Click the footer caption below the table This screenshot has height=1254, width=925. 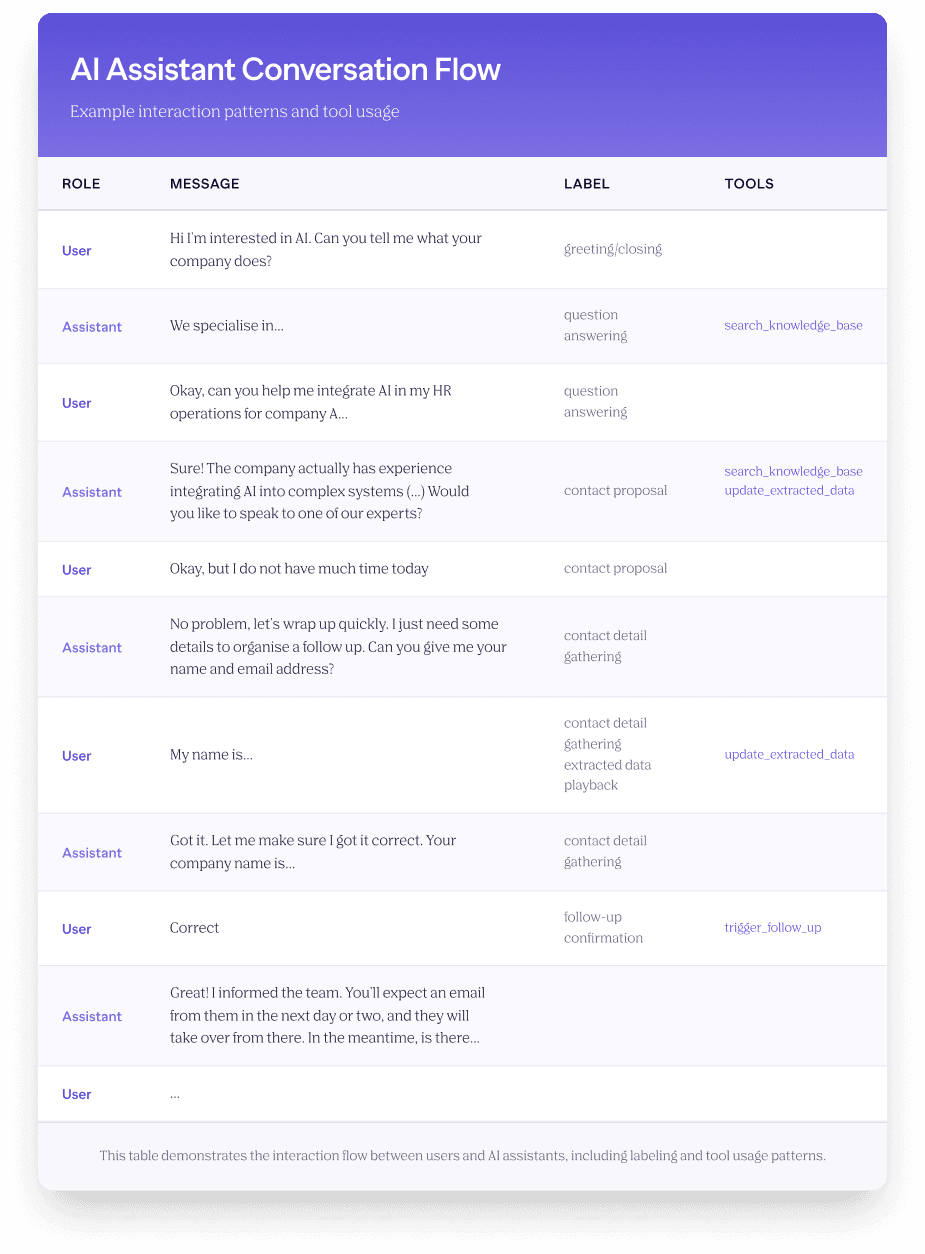[462, 1156]
